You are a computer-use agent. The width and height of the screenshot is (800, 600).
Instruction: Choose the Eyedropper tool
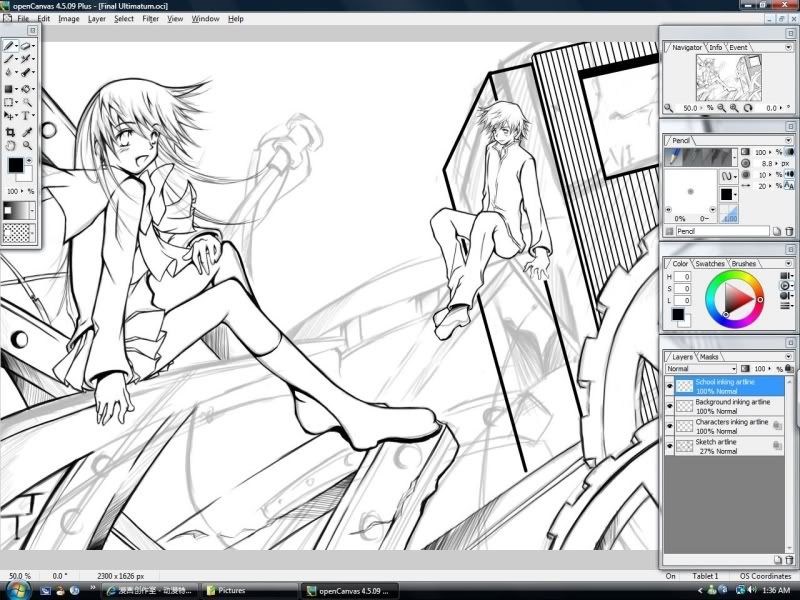(x=27, y=131)
